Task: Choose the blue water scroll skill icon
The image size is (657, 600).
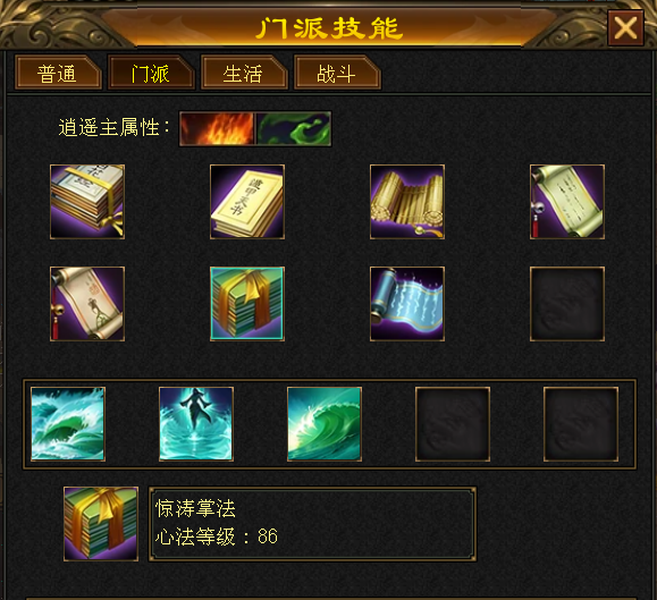Action: 407,304
